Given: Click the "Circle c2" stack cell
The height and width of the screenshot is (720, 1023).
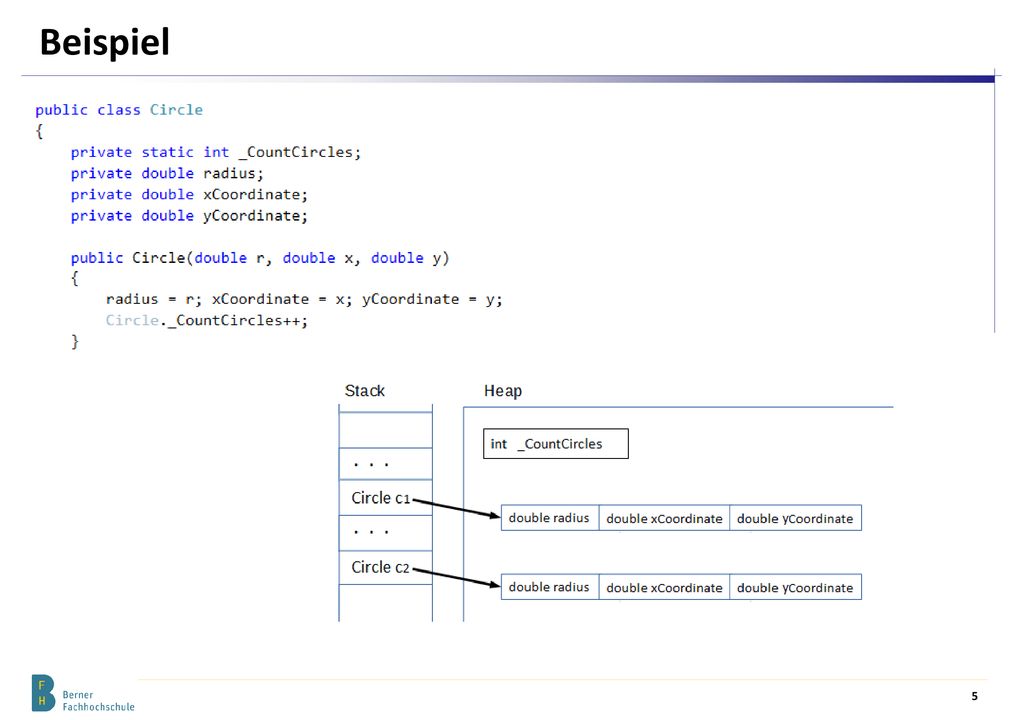Looking at the screenshot, I should [x=386, y=567].
